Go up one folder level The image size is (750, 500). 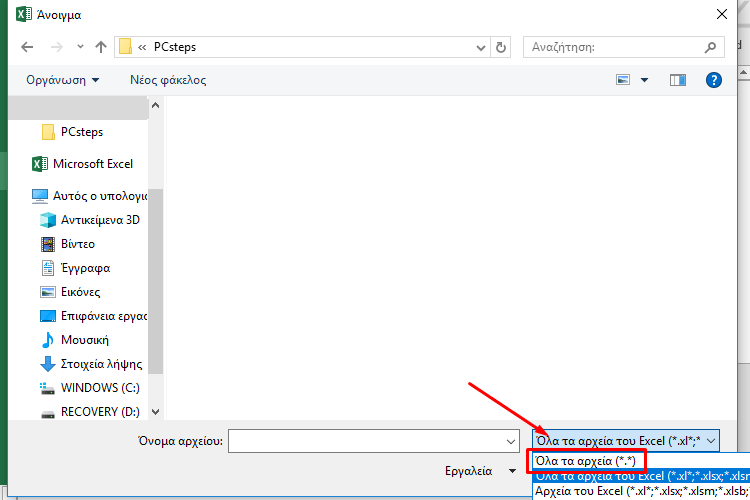(x=100, y=47)
